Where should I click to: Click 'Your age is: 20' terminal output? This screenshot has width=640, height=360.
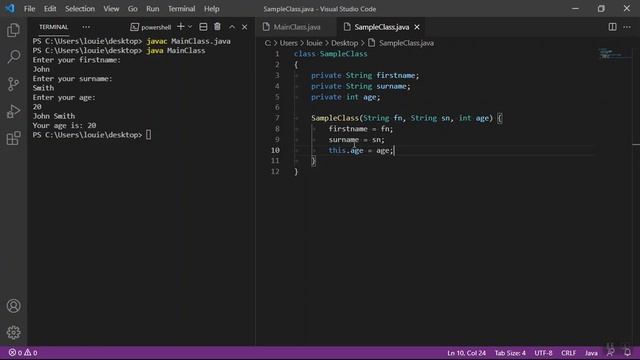pyautogui.click(x=64, y=125)
